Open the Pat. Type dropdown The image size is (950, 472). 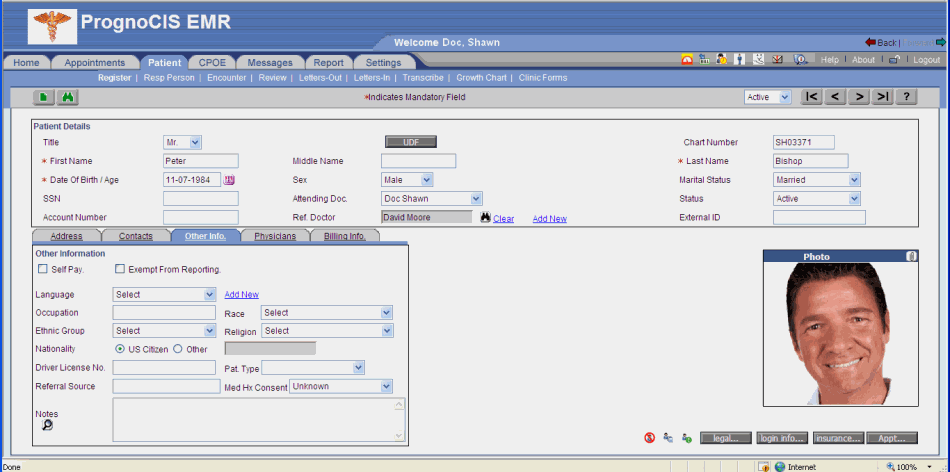pos(313,368)
